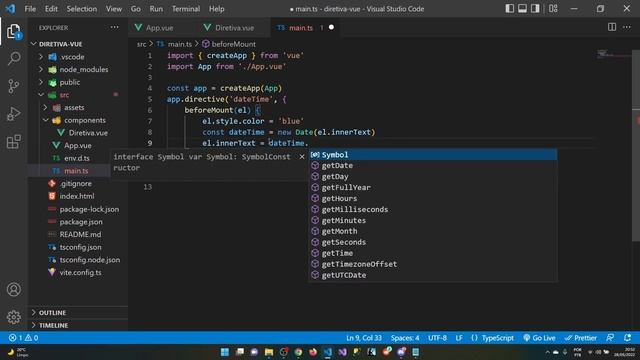Click the Prettier status item
The width and height of the screenshot is (640, 360).
pyautogui.click(x=580, y=338)
